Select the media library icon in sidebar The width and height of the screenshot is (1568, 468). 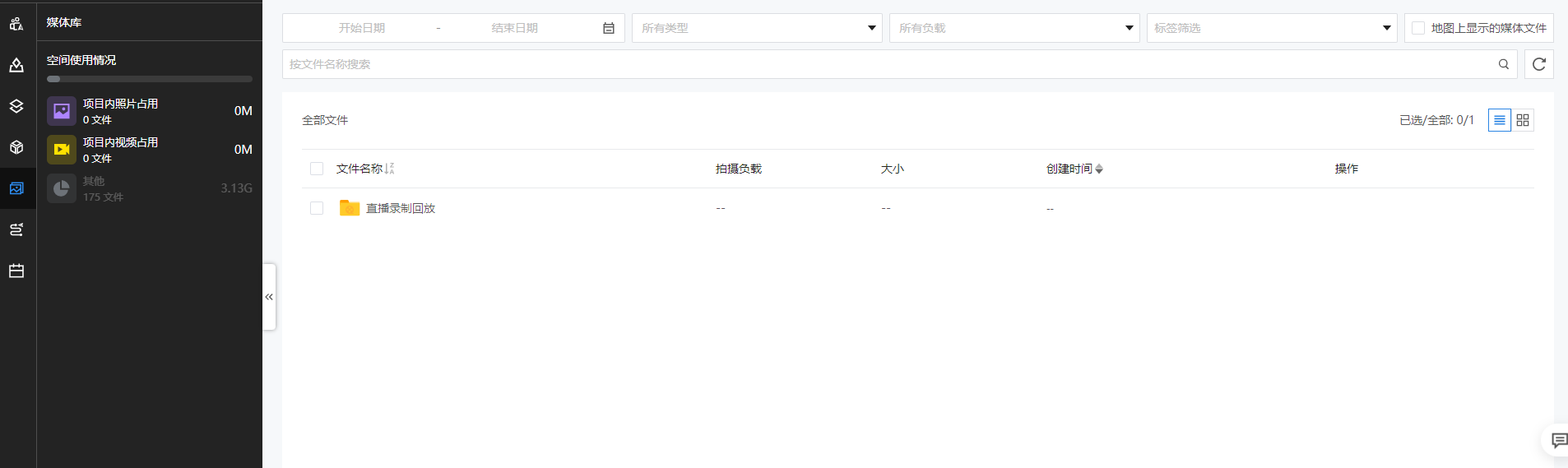click(16, 188)
